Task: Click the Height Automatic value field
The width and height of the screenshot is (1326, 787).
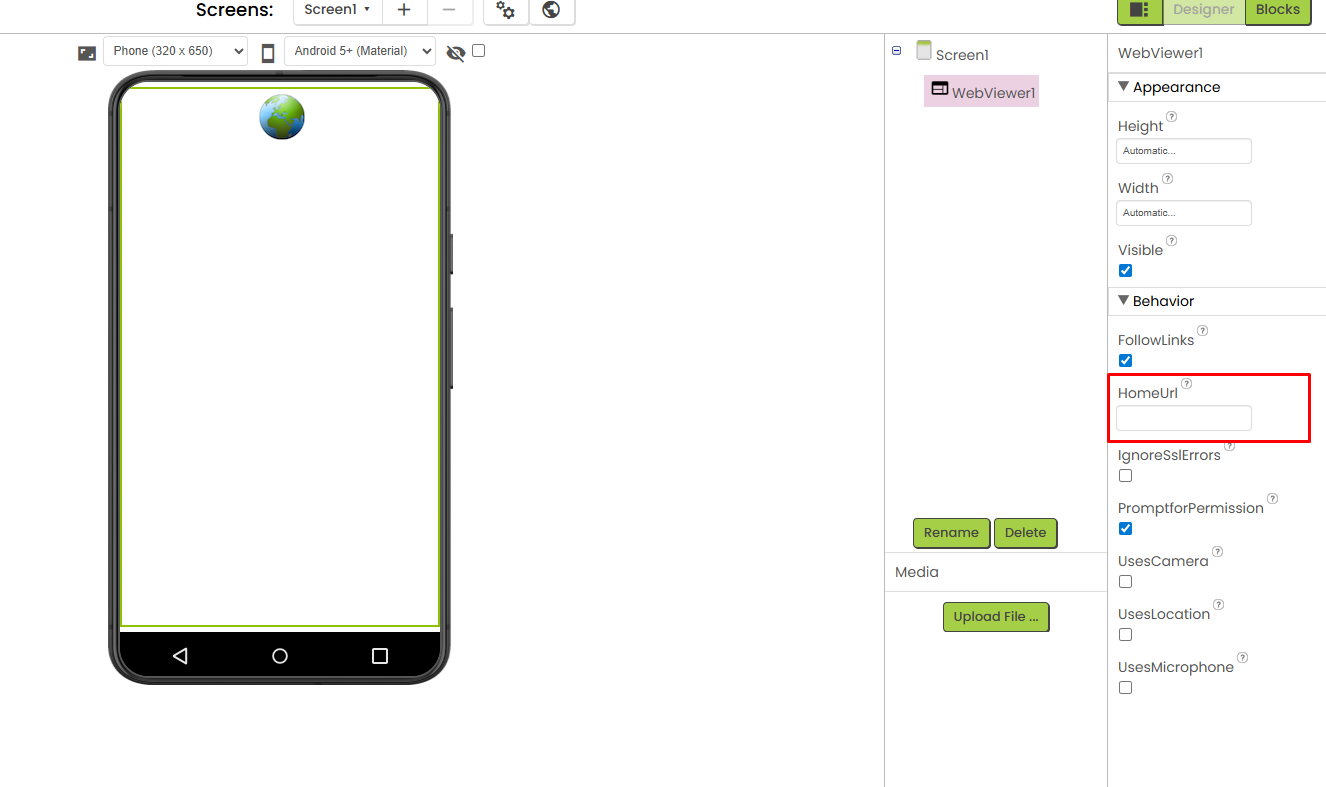Action: pyautogui.click(x=1184, y=151)
